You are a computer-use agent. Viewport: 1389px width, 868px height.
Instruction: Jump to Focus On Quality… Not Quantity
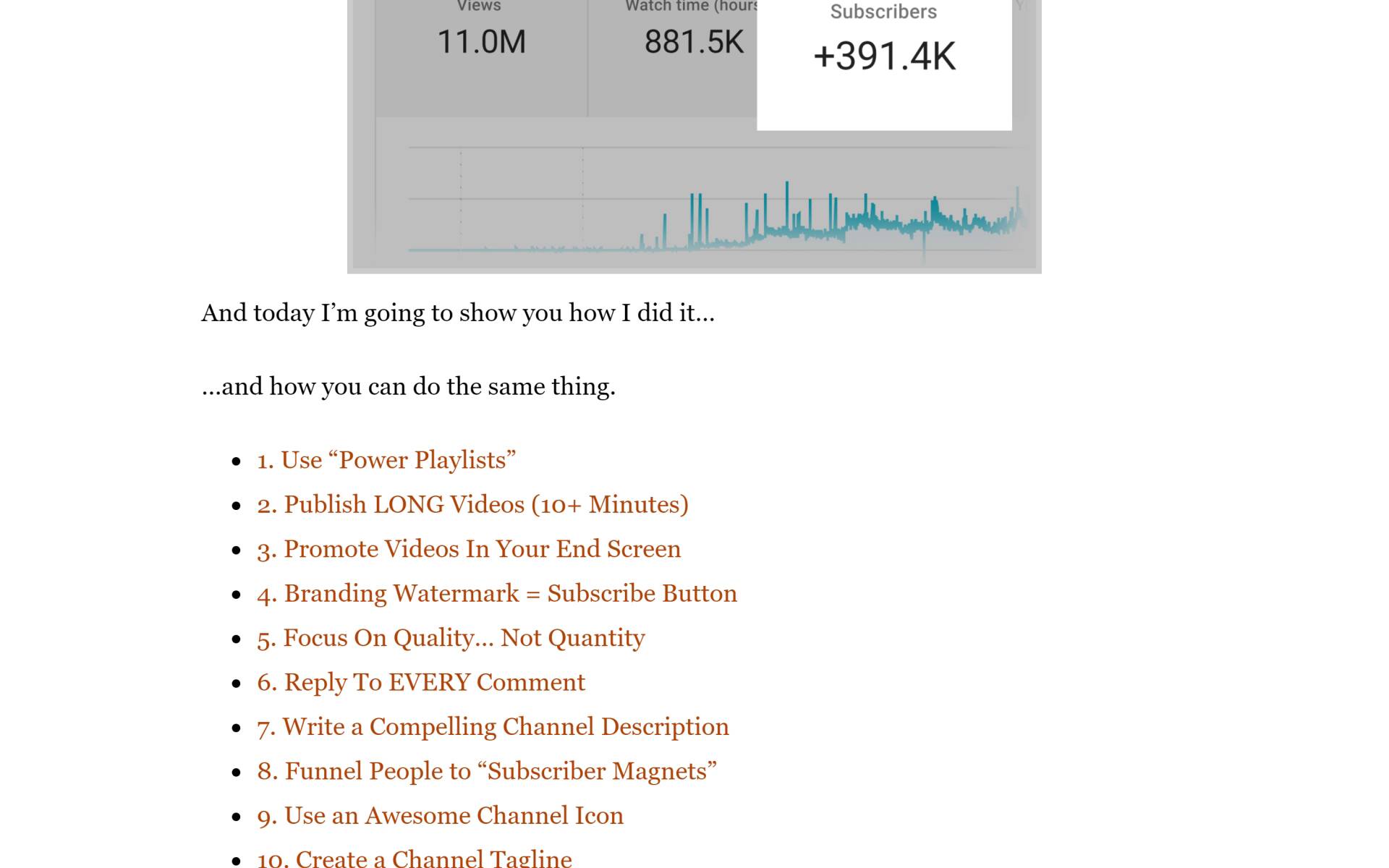(x=451, y=638)
